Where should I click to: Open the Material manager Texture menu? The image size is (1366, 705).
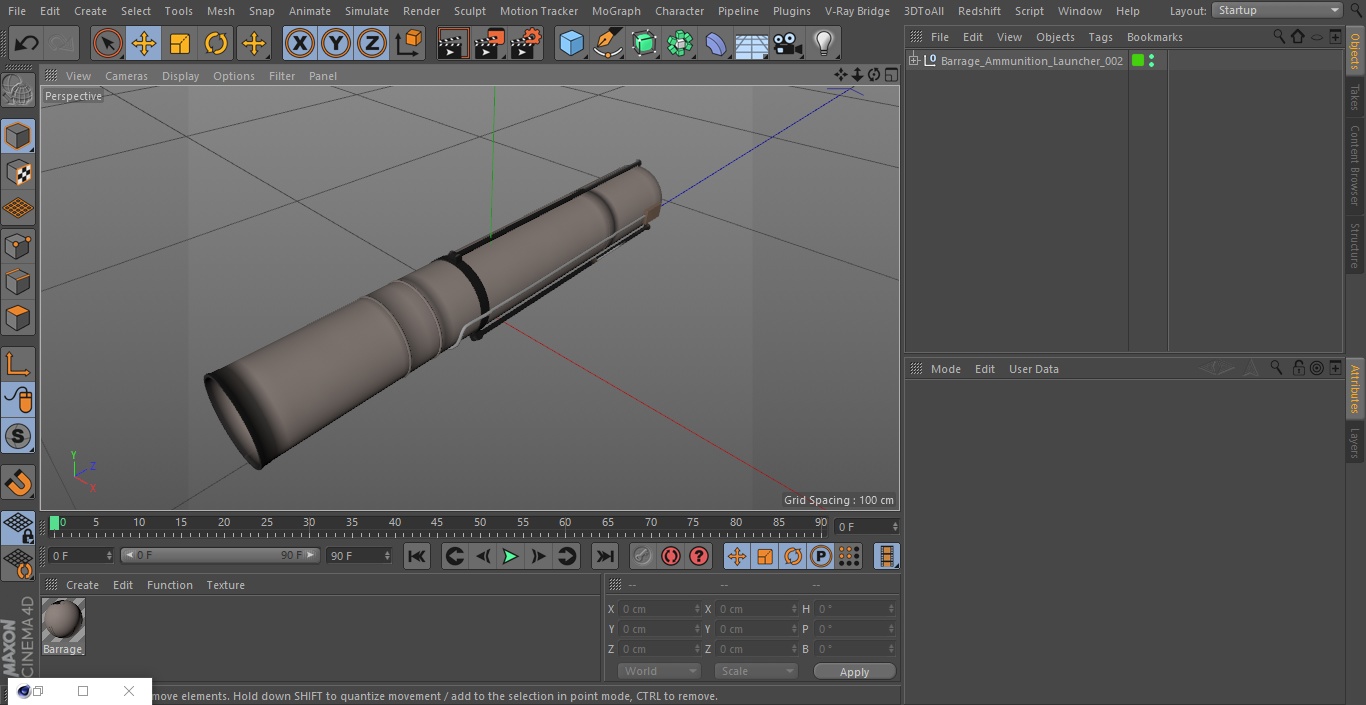coord(225,585)
